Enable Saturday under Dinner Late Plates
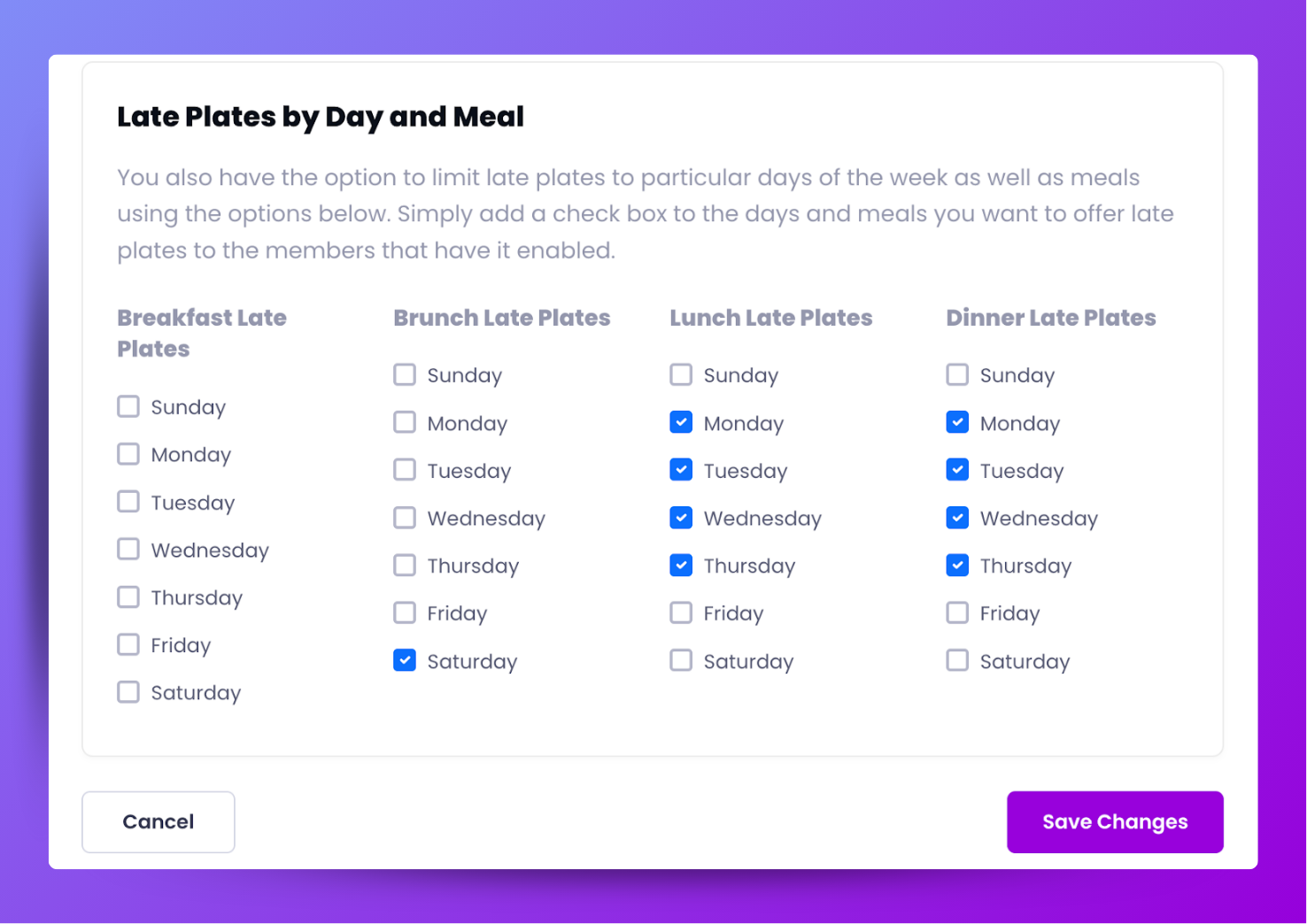 (957, 660)
